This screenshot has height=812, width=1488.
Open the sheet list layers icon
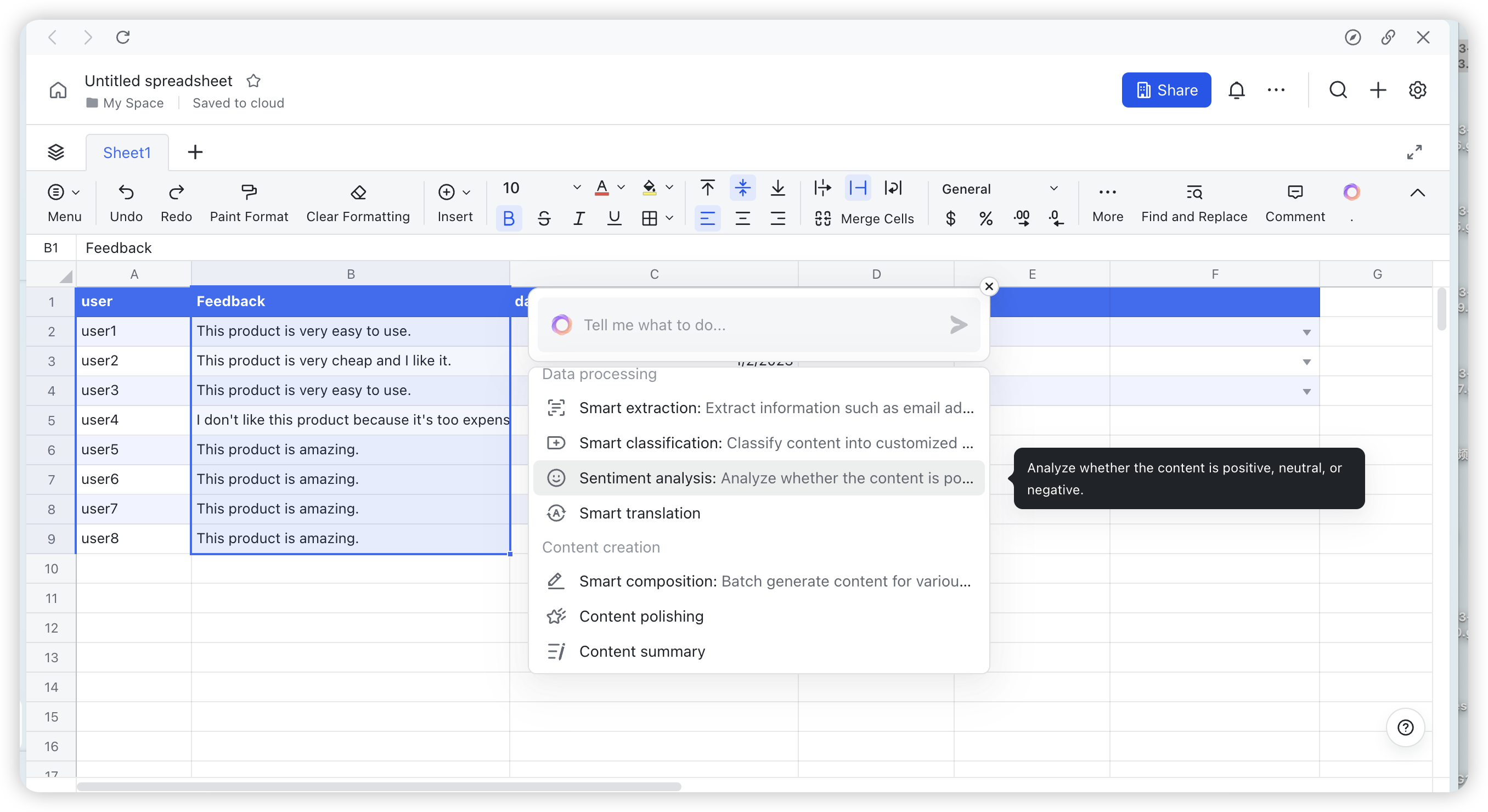pos(56,152)
